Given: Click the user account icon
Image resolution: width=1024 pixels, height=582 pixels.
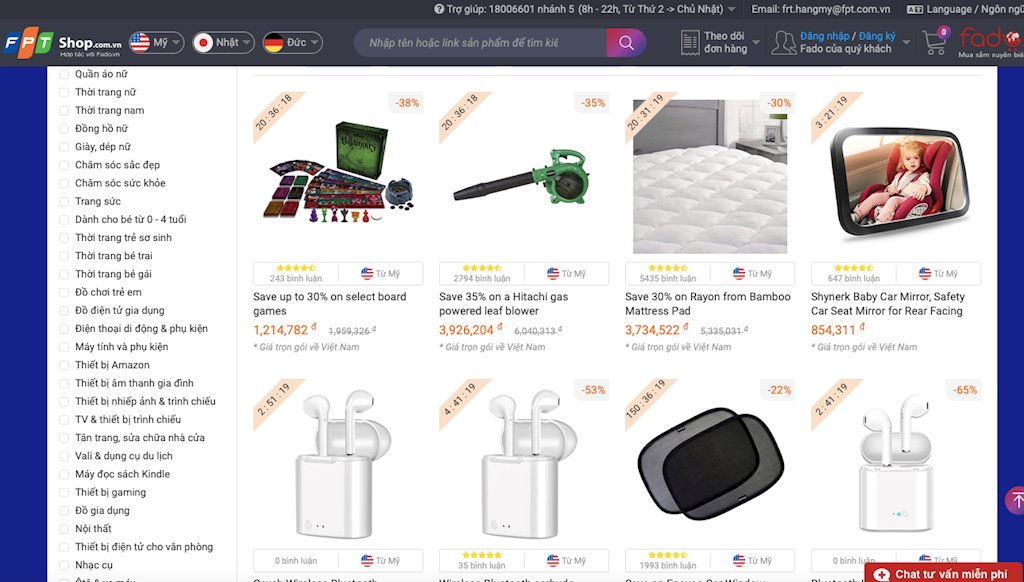Looking at the screenshot, I should click(783, 43).
